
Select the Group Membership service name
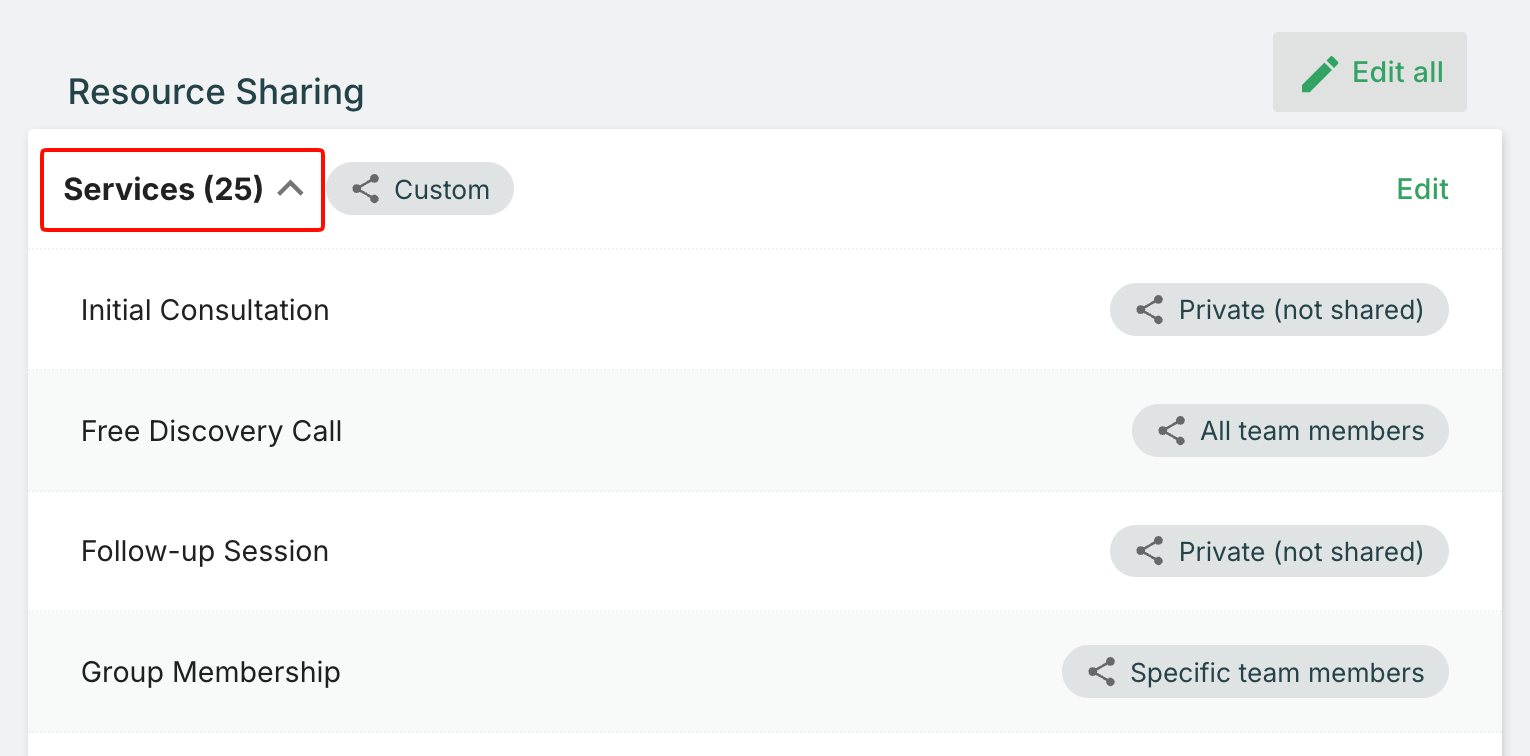pos(211,672)
